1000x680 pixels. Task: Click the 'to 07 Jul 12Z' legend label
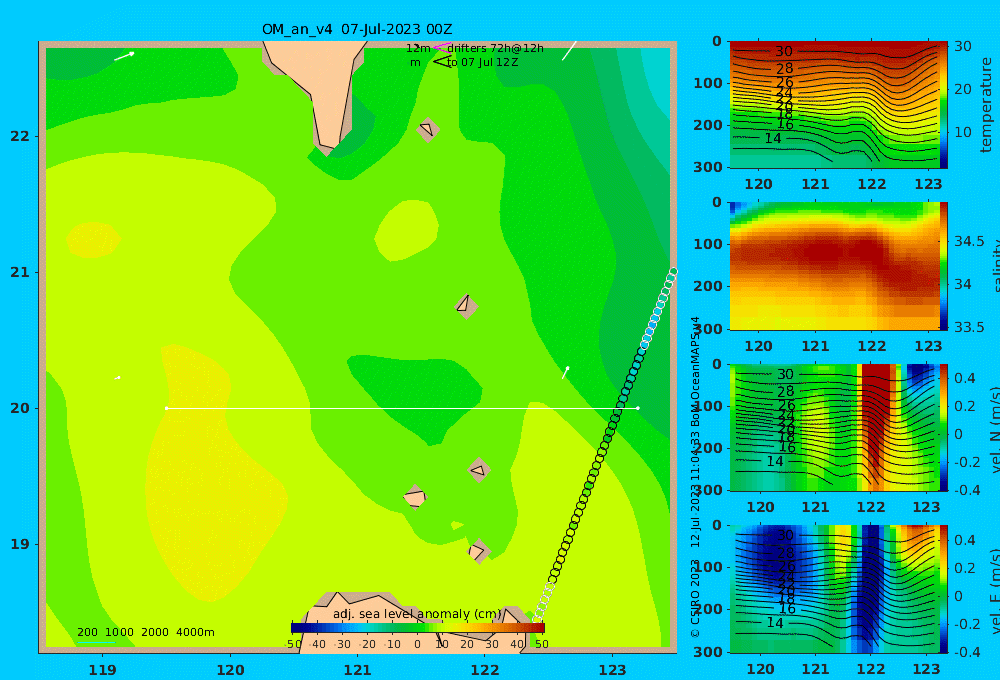[x=483, y=63]
